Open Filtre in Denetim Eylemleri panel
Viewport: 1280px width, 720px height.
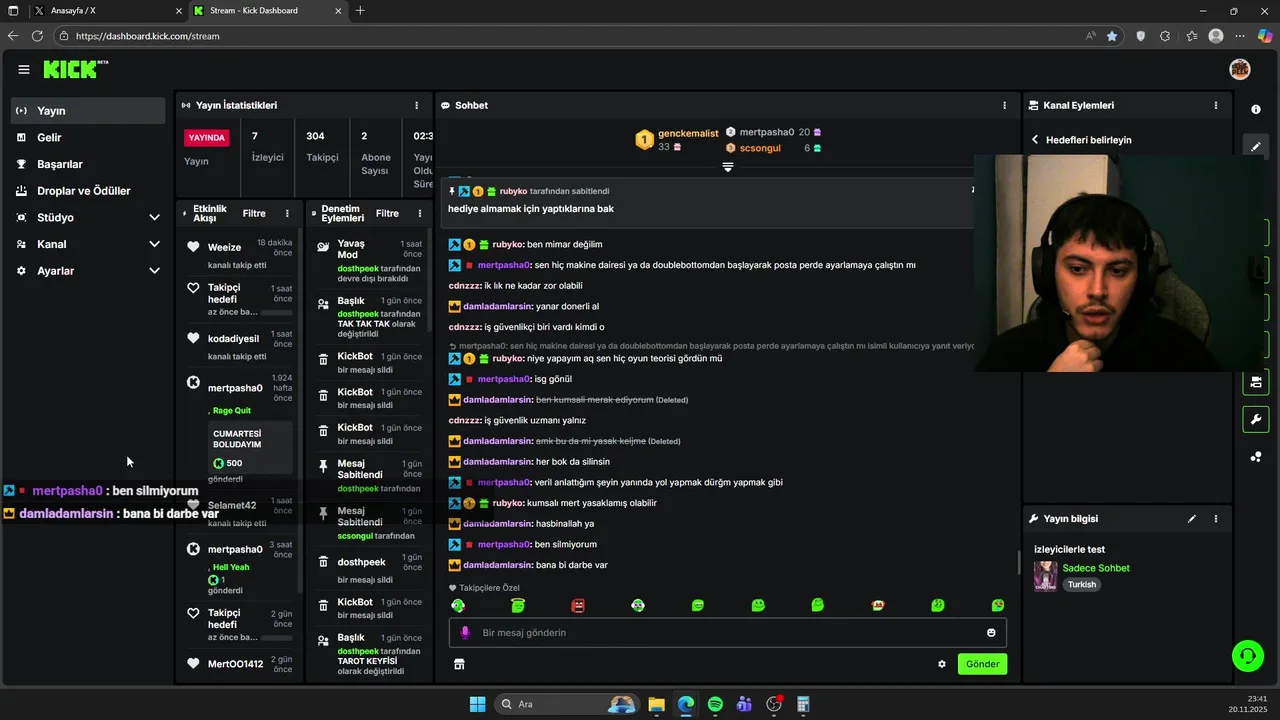[x=387, y=213]
